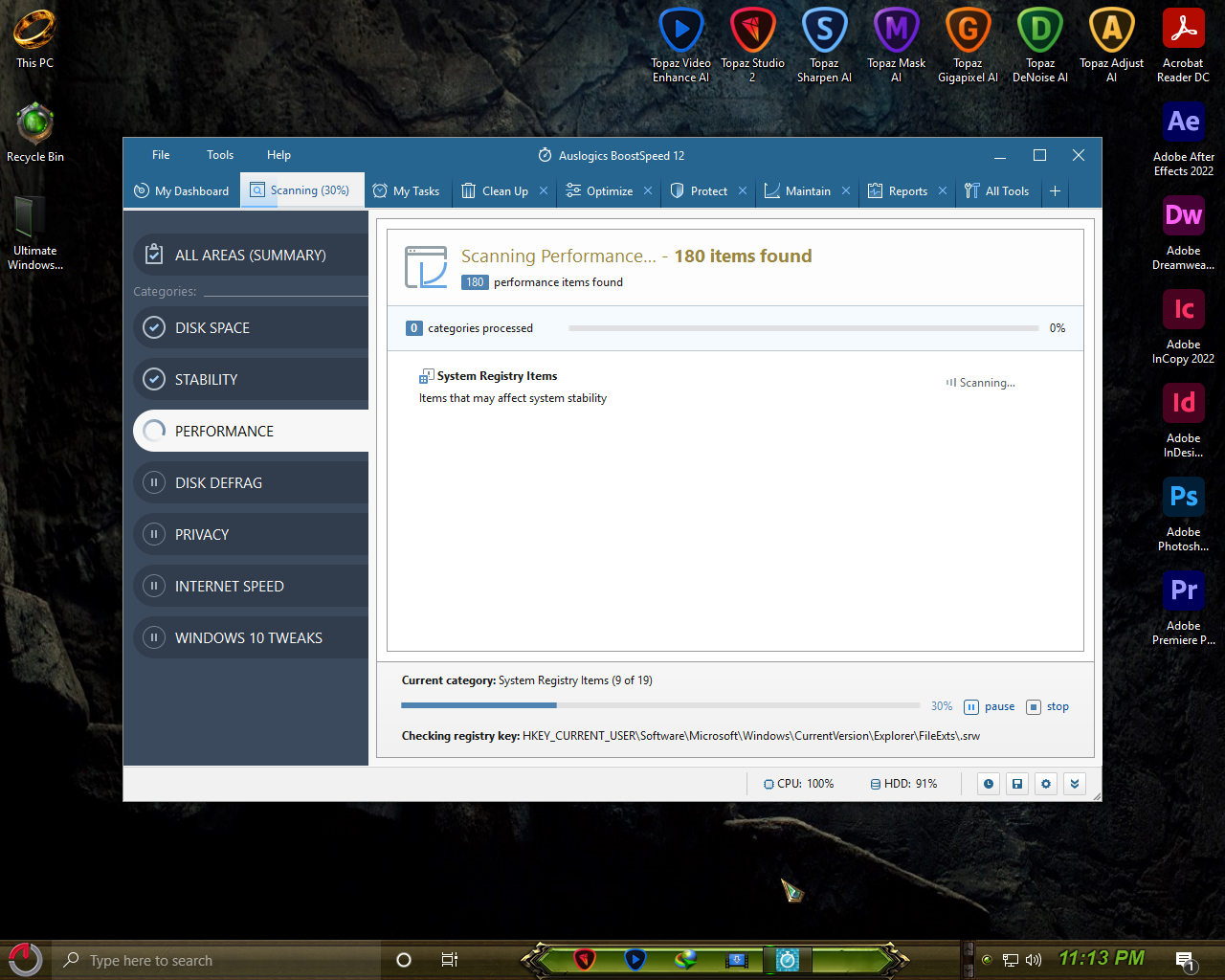The image size is (1225, 980).
Task: Open Task View on the taskbar
Action: (x=449, y=960)
